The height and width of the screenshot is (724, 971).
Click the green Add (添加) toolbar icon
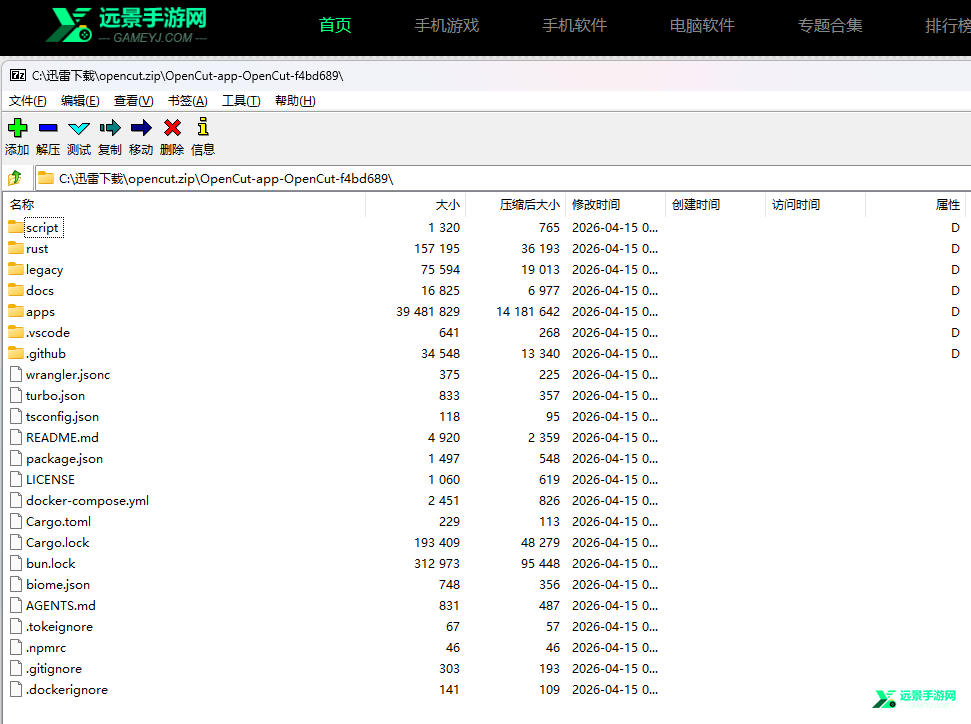pyautogui.click(x=17, y=128)
